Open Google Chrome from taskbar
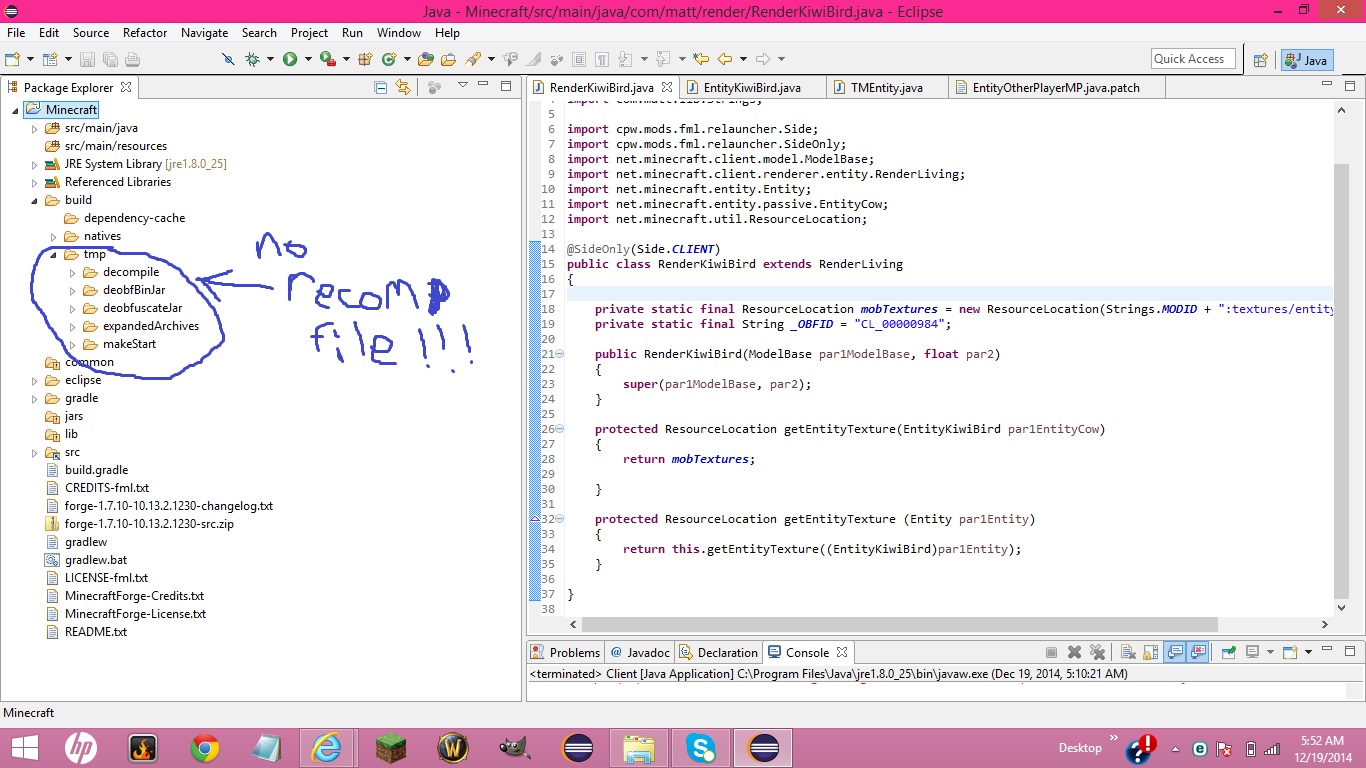1366x768 pixels. (205, 747)
